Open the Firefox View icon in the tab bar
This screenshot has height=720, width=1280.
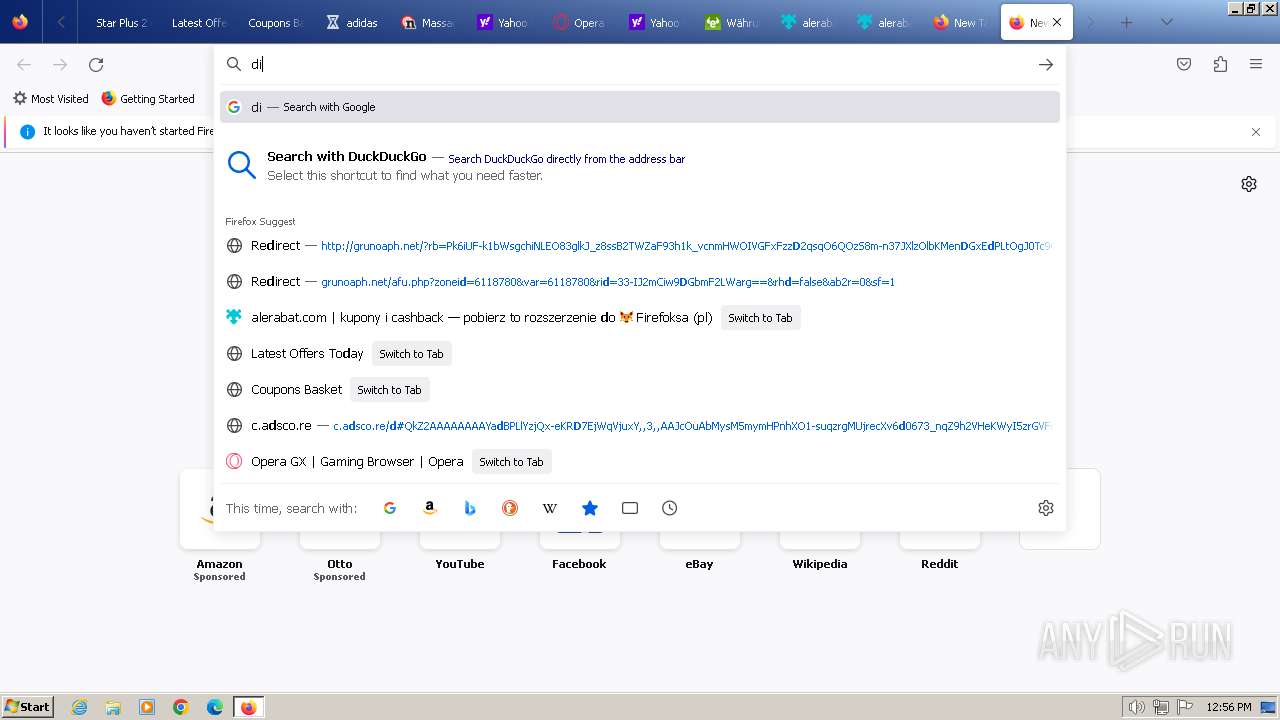(x=20, y=22)
